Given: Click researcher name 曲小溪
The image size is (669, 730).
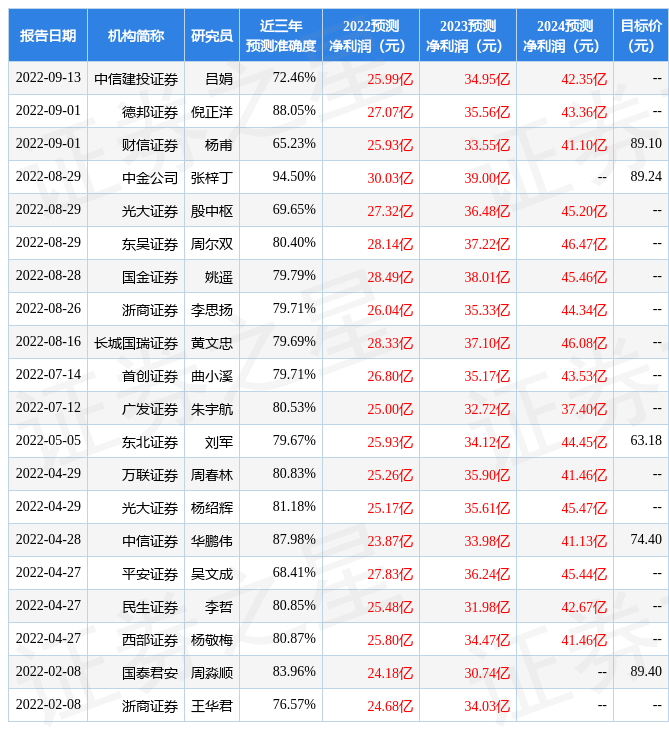Looking at the screenshot, I should point(212,376).
